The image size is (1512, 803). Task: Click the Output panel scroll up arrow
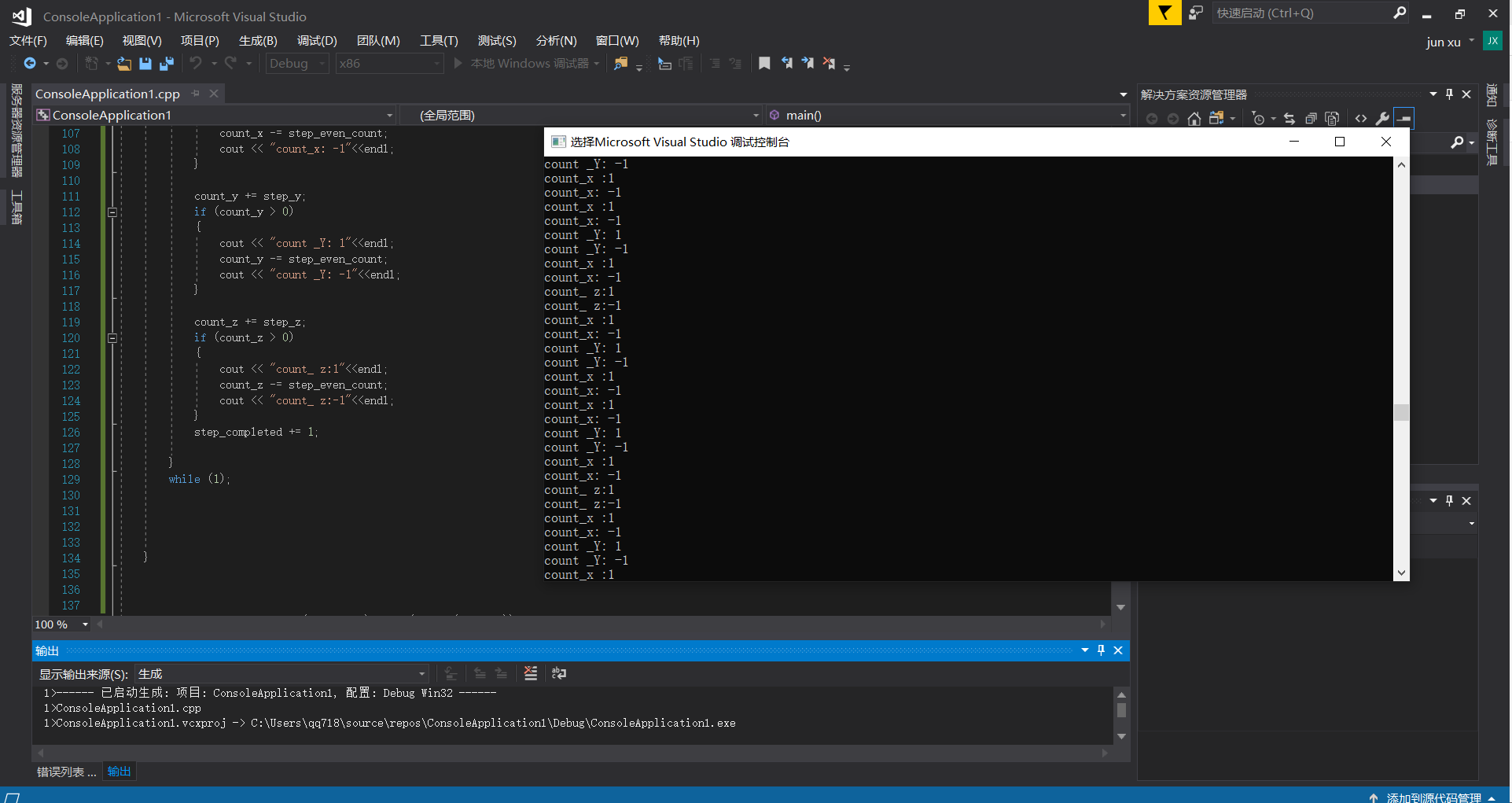(x=1122, y=694)
